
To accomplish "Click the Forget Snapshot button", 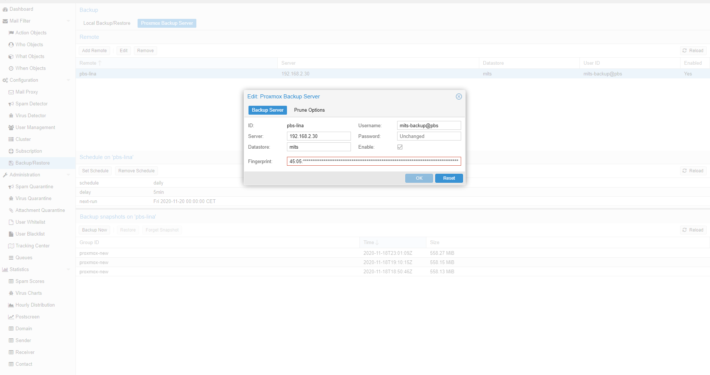I will coord(162,230).
